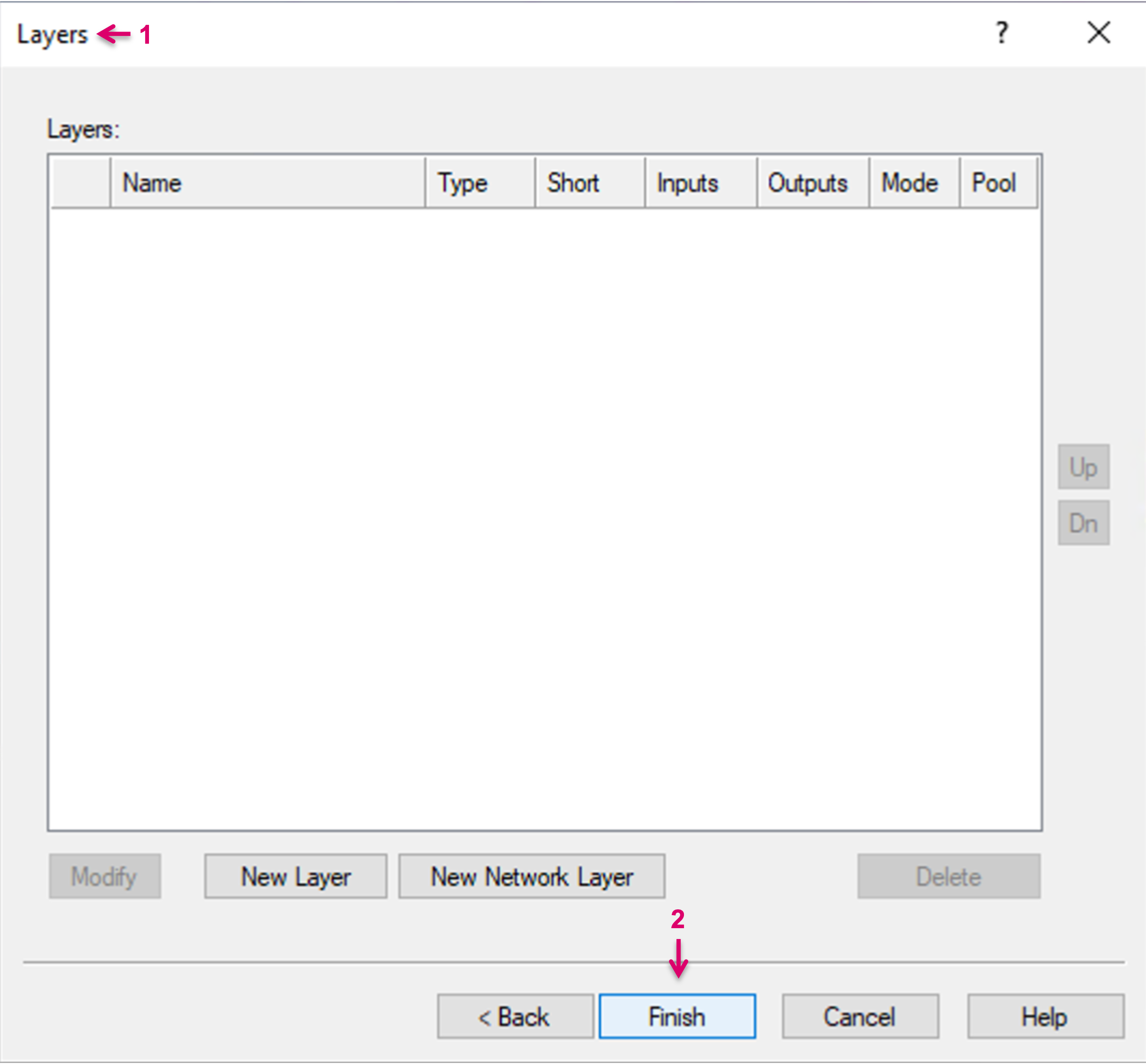Go to previous step with Back
Viewport: 1146px width, 1064px height.
coord(515,1016)
